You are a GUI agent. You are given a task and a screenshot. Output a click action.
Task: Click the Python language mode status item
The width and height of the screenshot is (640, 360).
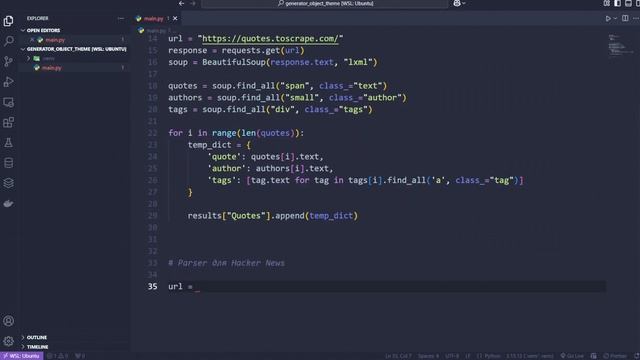coord(488,356)
